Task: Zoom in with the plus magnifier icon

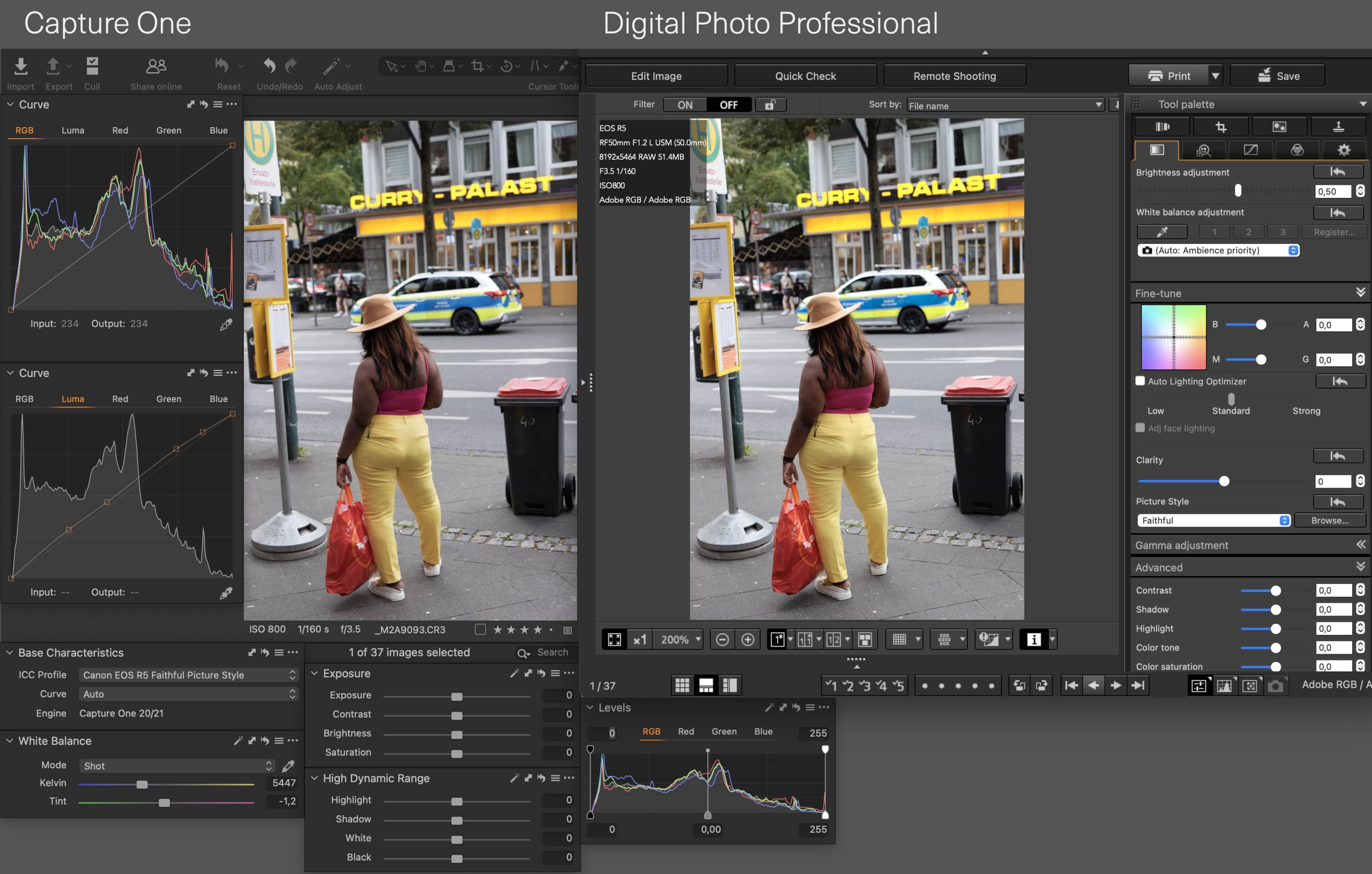Action: pos(748,640)
